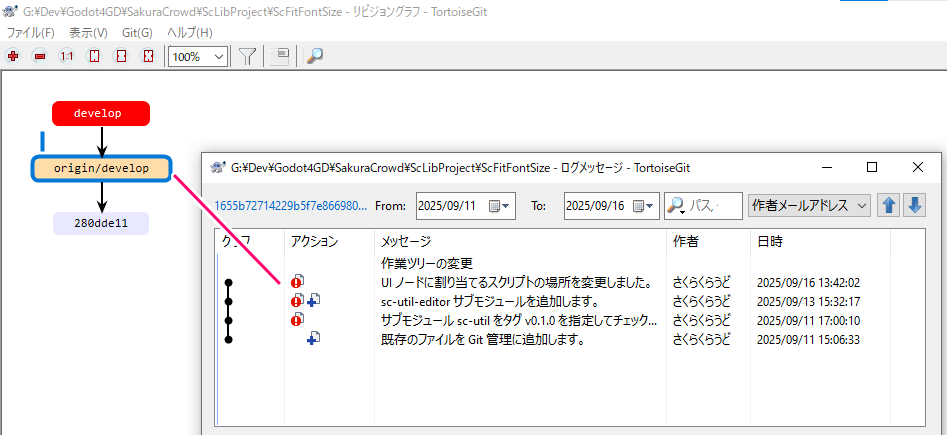Open find with magnifier toolbar icon
The width and height of the screenshot is (947, 435).
314,56
